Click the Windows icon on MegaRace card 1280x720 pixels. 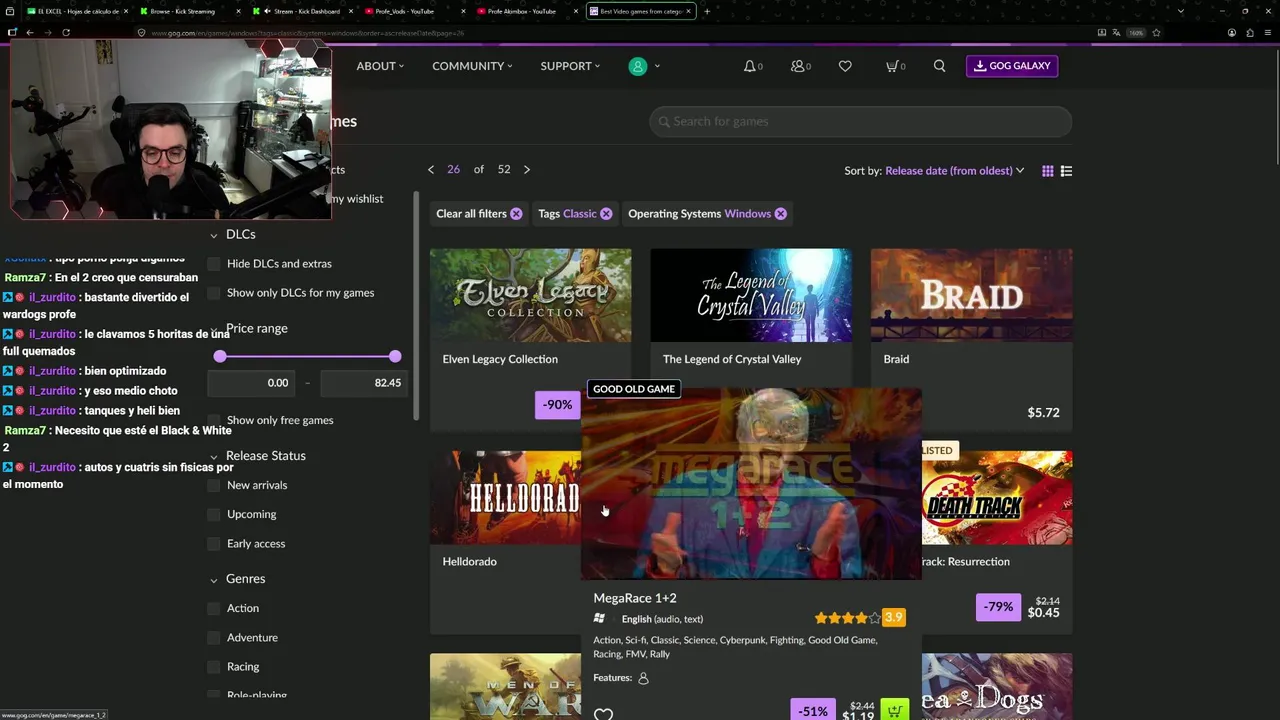pos(599,619)
